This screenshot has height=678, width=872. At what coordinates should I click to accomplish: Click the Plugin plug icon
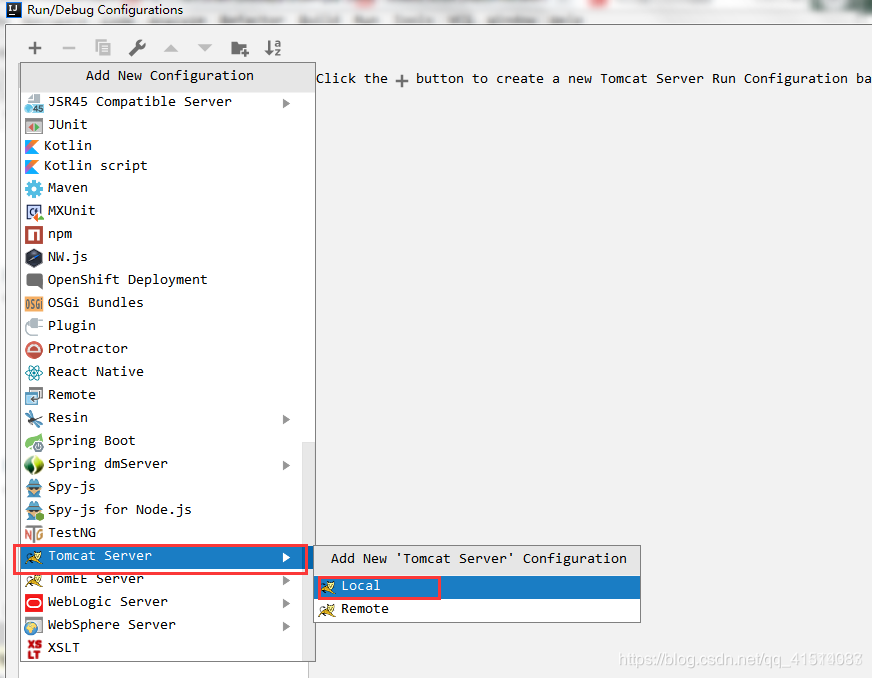(34, 326)
